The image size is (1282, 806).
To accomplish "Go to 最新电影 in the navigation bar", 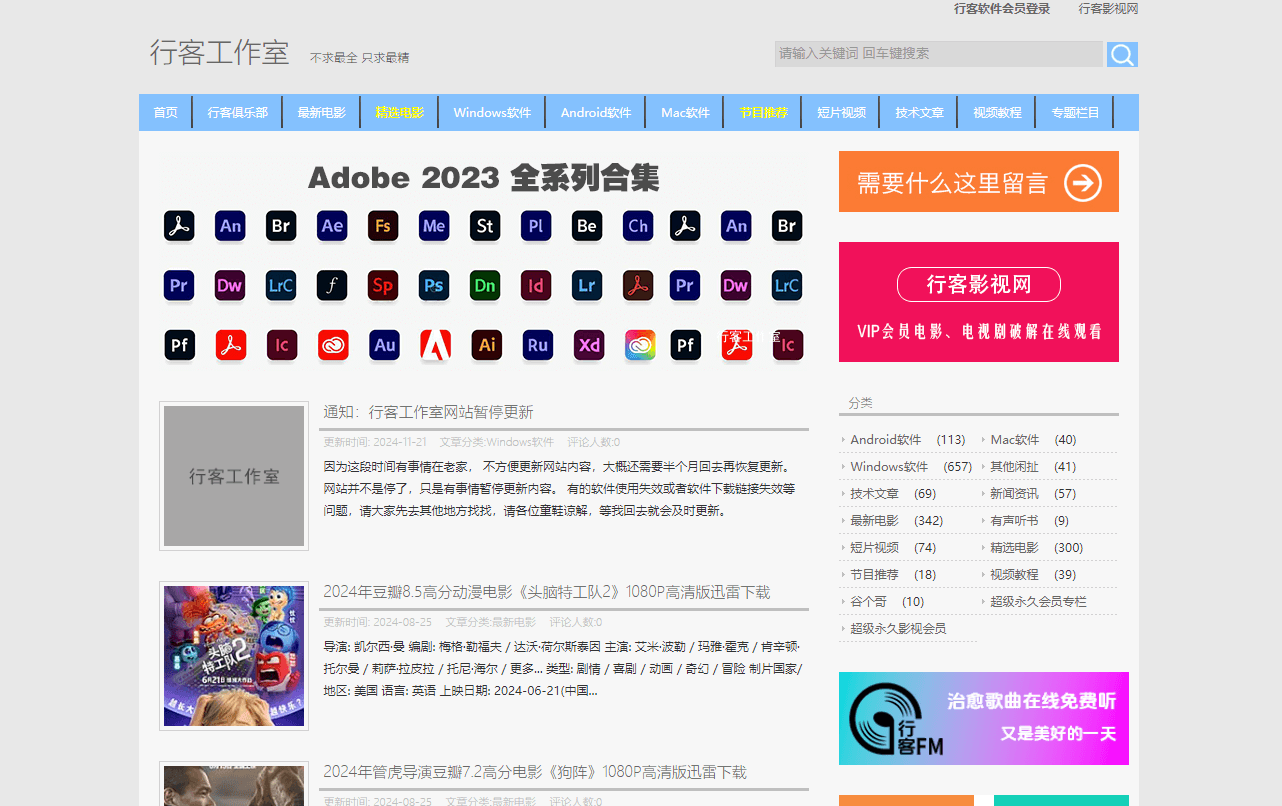I will pos(321,112).
